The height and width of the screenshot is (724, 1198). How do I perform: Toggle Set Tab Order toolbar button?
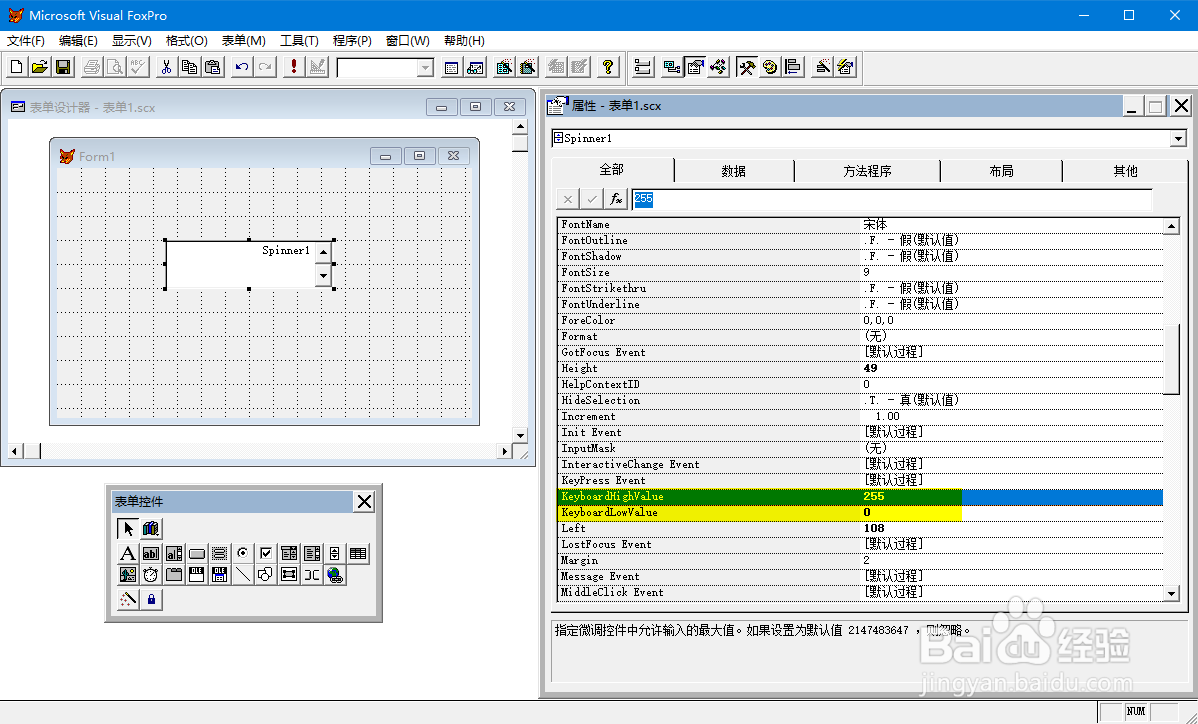643,67
